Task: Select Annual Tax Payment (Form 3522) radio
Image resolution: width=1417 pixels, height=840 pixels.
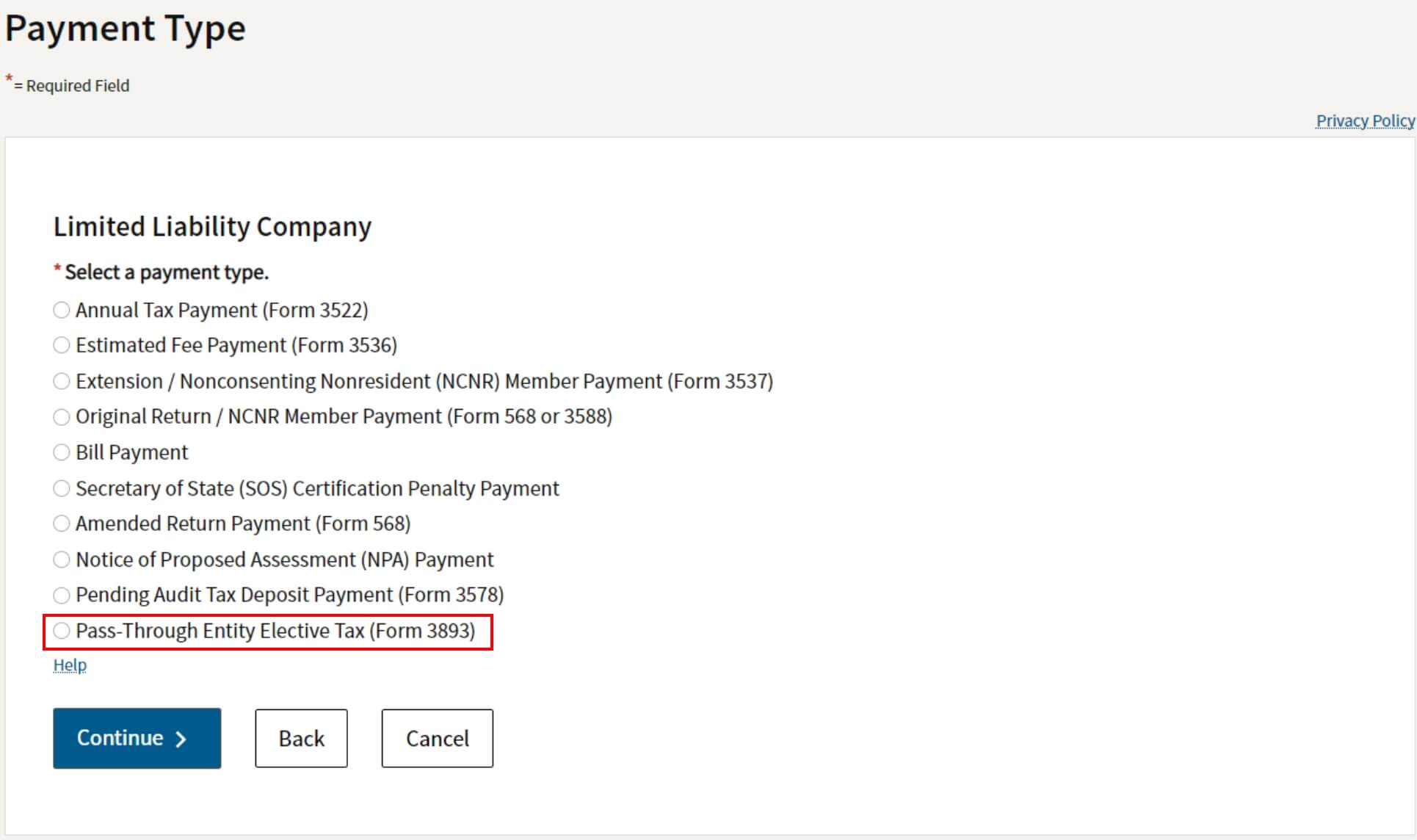Action: tap(62, 310)
